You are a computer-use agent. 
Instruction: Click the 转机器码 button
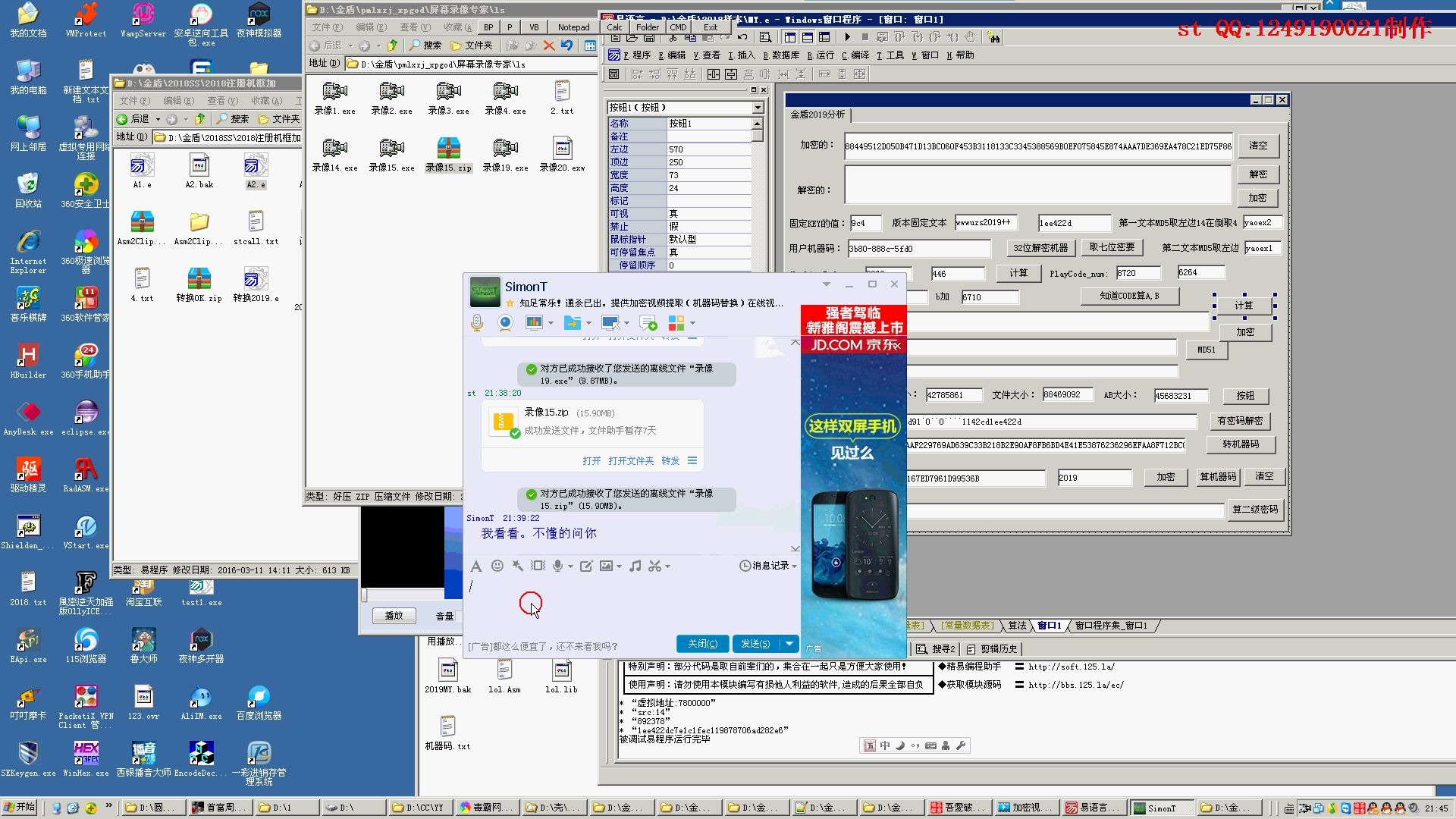pyautogui.click(x=1241, y=444)
